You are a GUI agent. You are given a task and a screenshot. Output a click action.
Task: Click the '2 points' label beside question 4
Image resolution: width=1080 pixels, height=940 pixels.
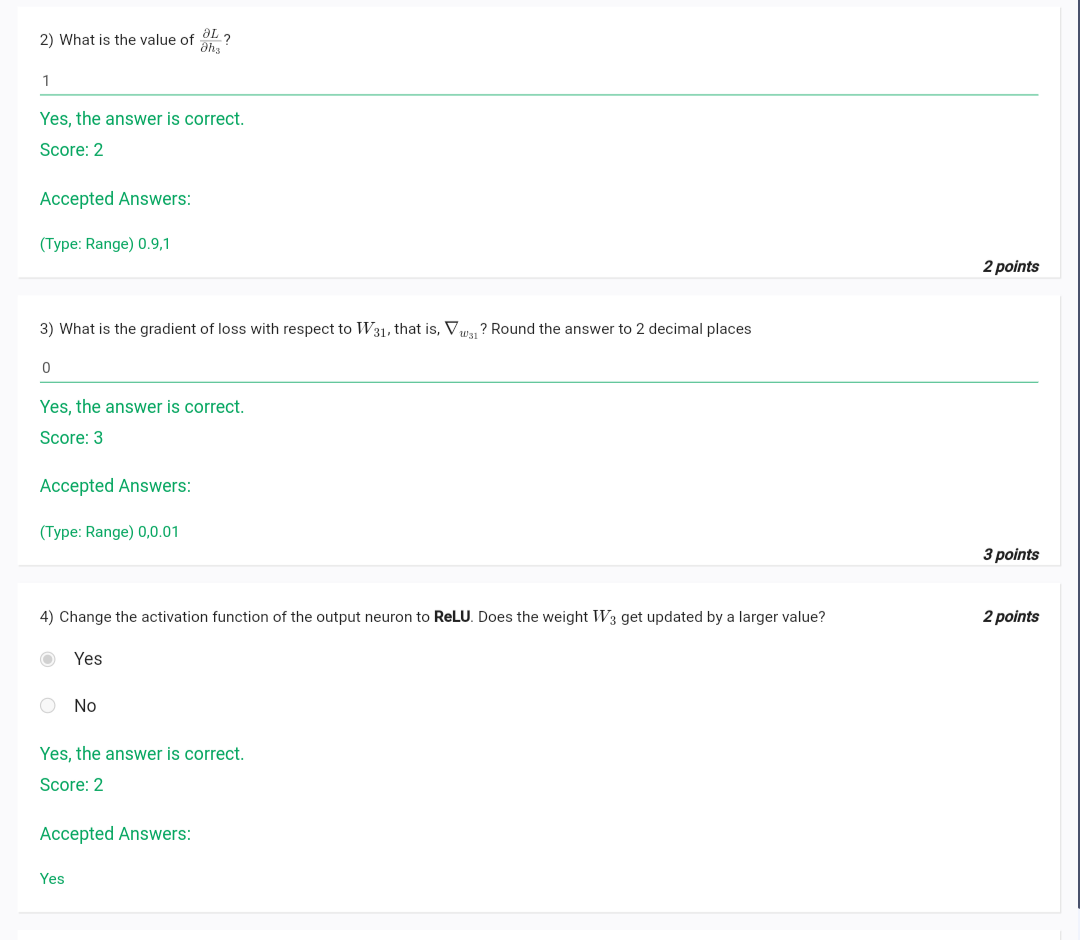click(x=1010, y=616)
